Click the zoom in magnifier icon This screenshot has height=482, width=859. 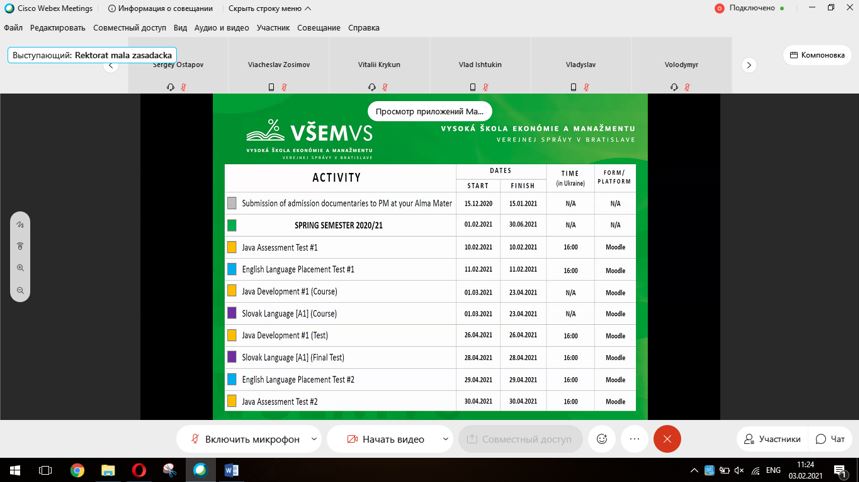coord(20,268)
